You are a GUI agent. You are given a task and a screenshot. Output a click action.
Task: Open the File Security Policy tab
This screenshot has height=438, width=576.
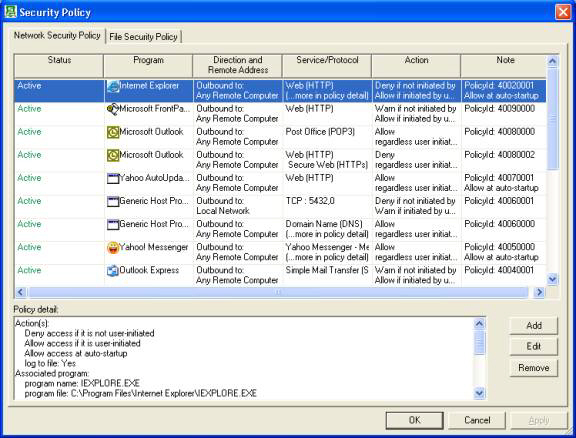pos(143,37)
